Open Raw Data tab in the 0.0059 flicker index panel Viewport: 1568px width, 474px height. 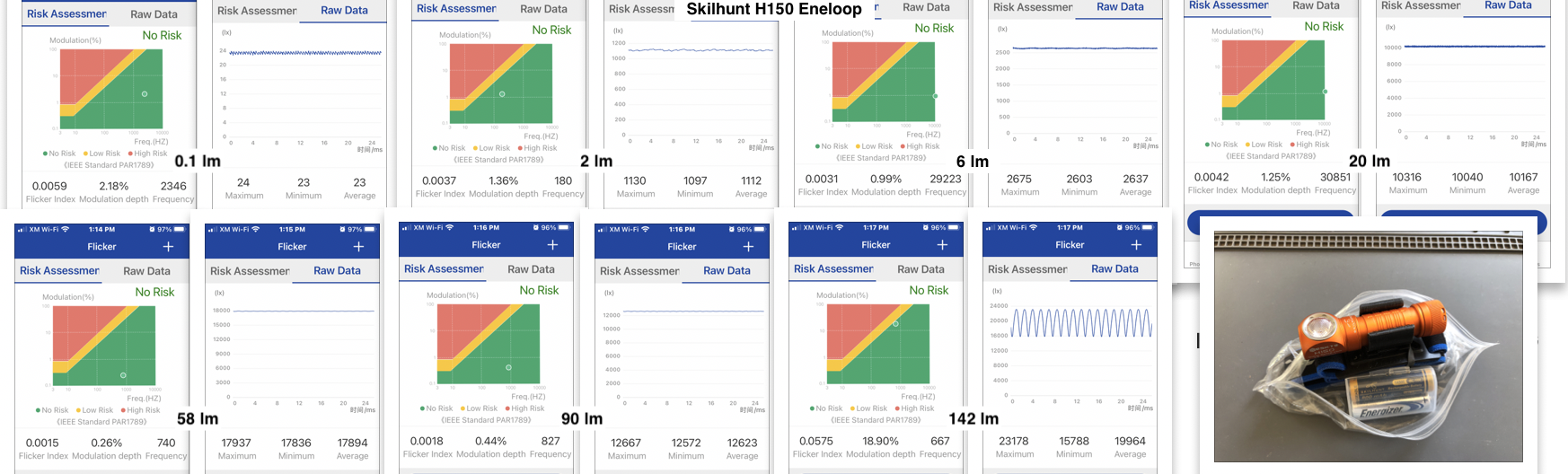pos(154,14)
